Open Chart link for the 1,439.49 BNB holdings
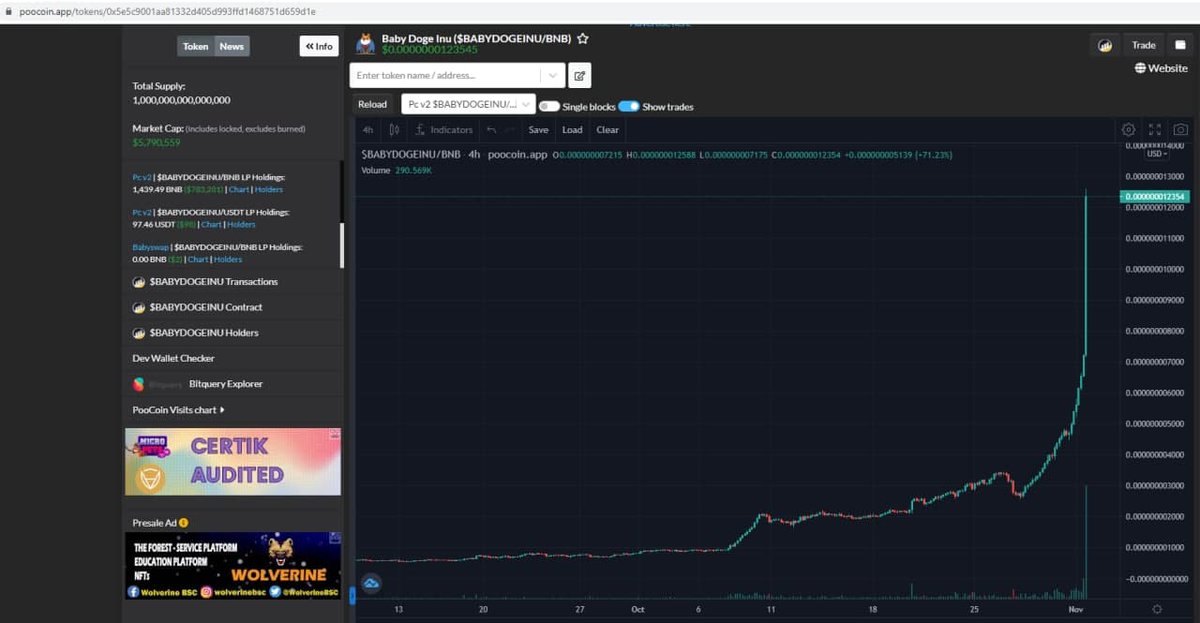Screen dimensions: 1200x623 click(x=239, y=189)
